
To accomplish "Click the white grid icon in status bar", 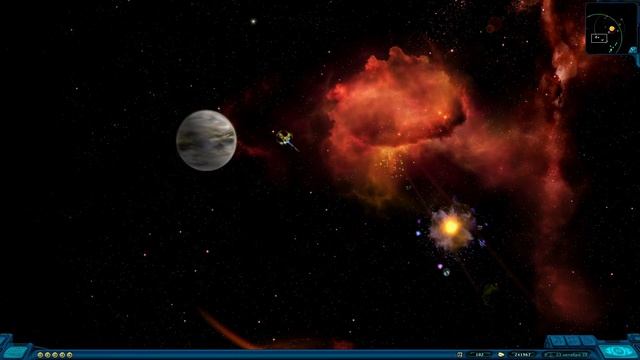I will coord(460,355).
